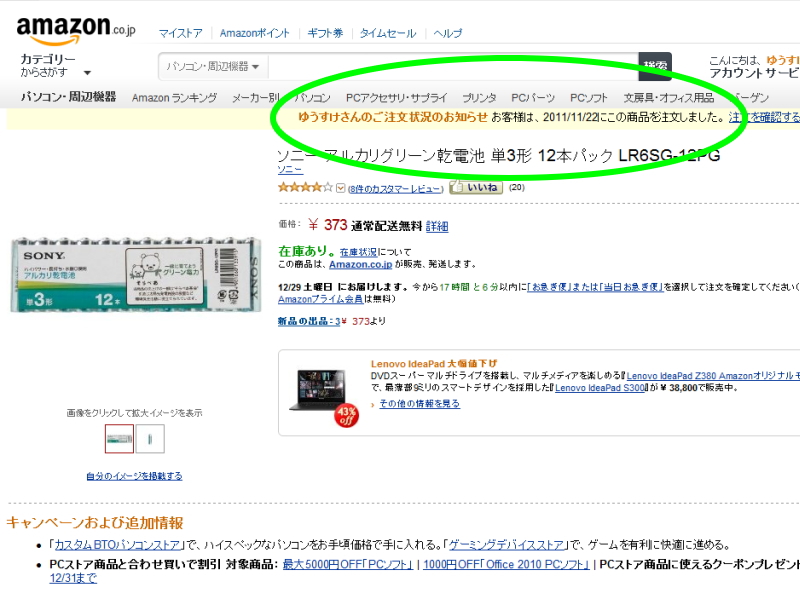800x600 pixels.
Task: Go to the プリンタ category tab
Action: click(x=479, y=98)
